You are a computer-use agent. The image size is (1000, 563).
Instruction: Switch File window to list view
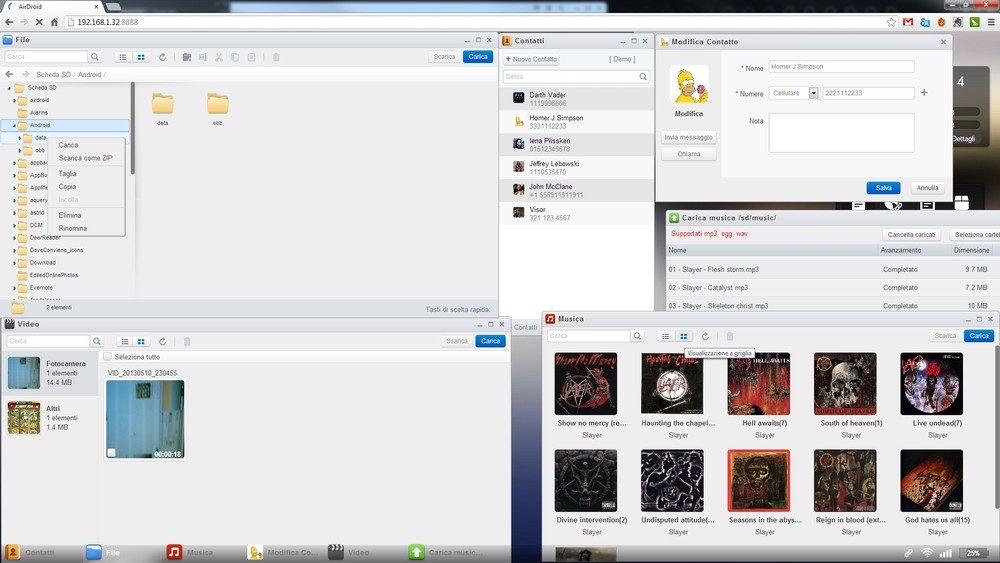coord(123,57)
